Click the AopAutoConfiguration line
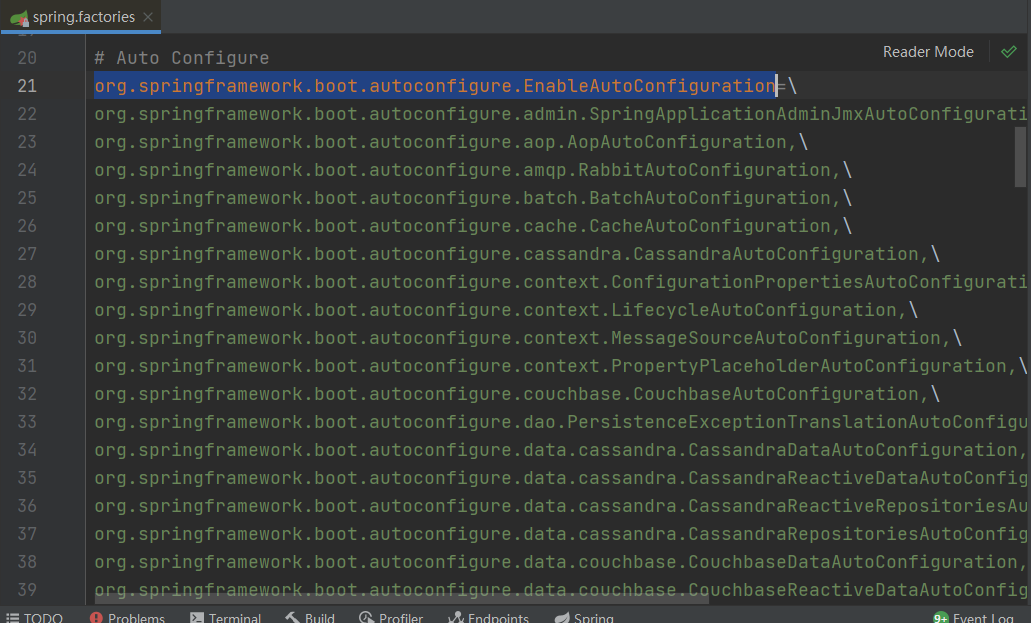Viewport: 1031px width, 623px height. click(451, 142)
